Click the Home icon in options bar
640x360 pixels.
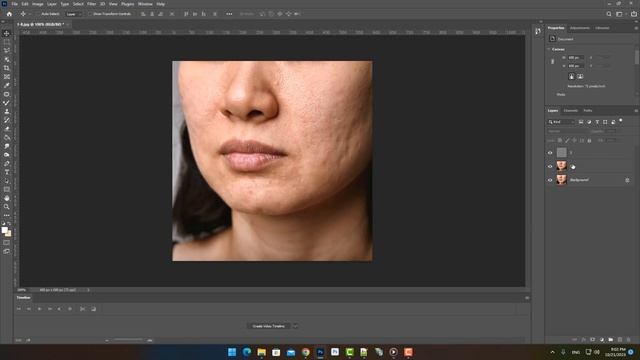pyautogui.click(x=9, y=14)
